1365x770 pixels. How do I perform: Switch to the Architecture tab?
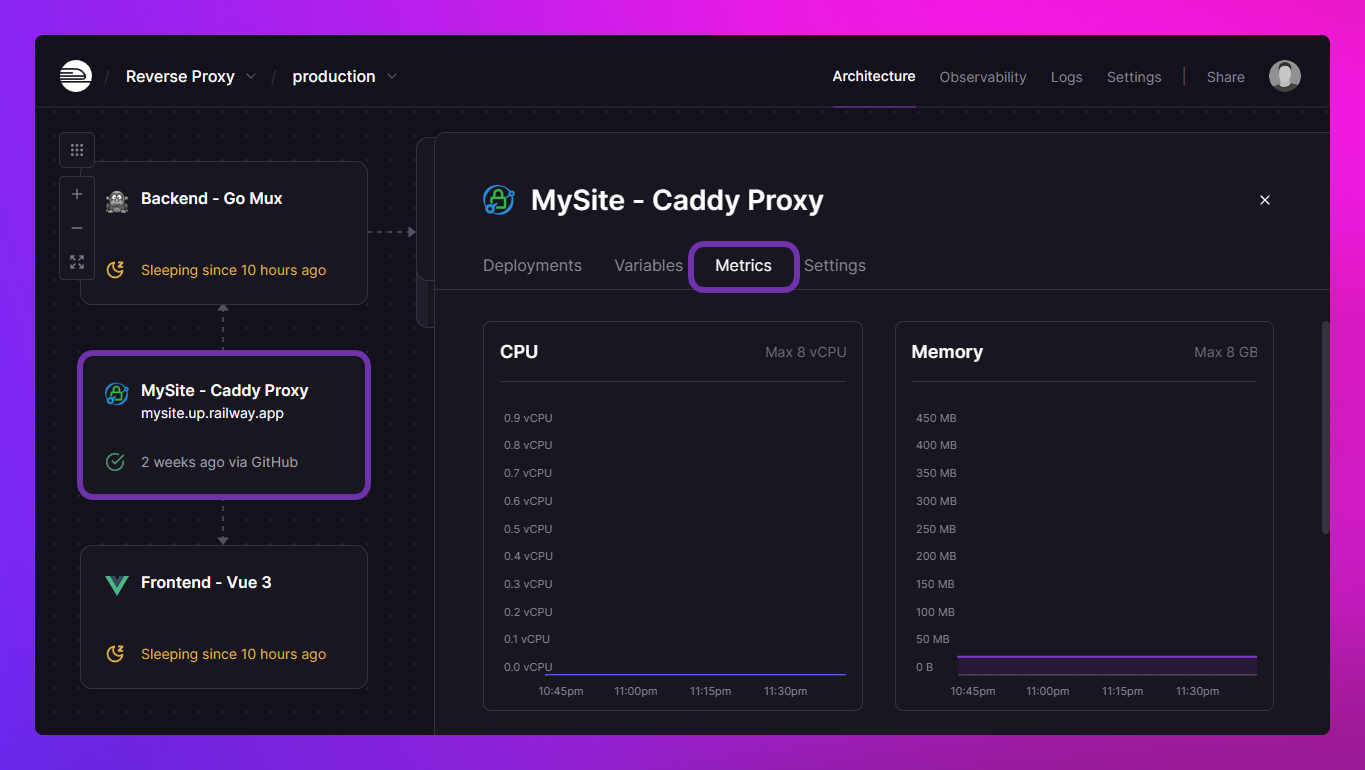pos(874,76)
